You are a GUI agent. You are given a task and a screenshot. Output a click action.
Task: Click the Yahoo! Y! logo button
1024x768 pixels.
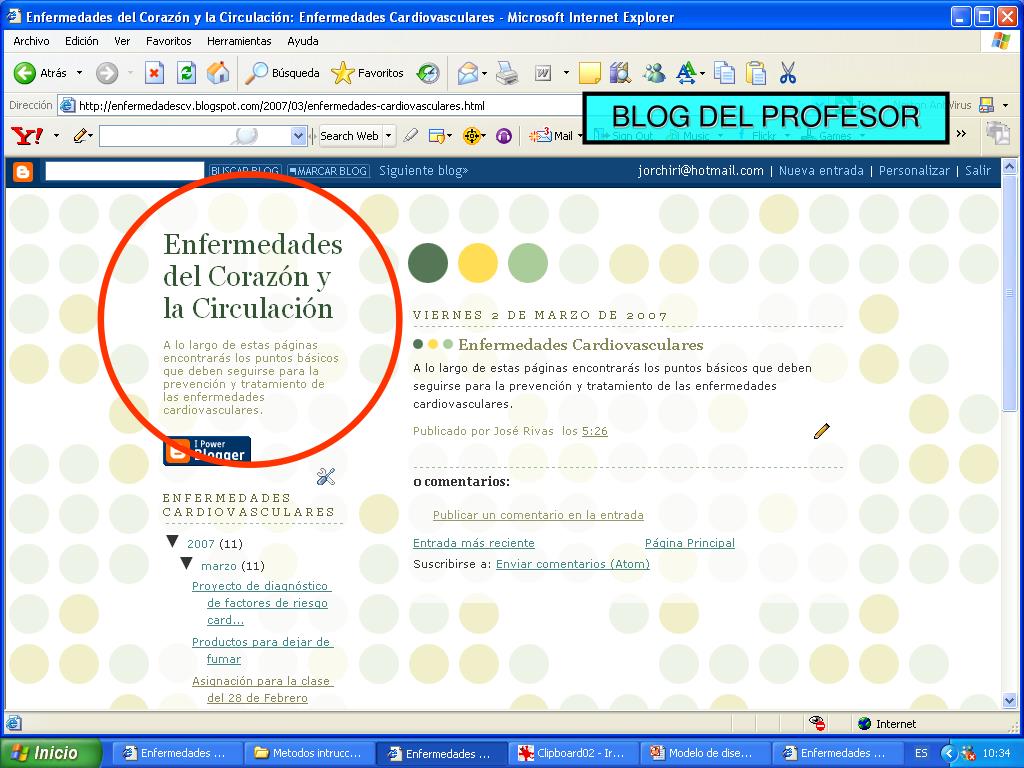point(27,135)
